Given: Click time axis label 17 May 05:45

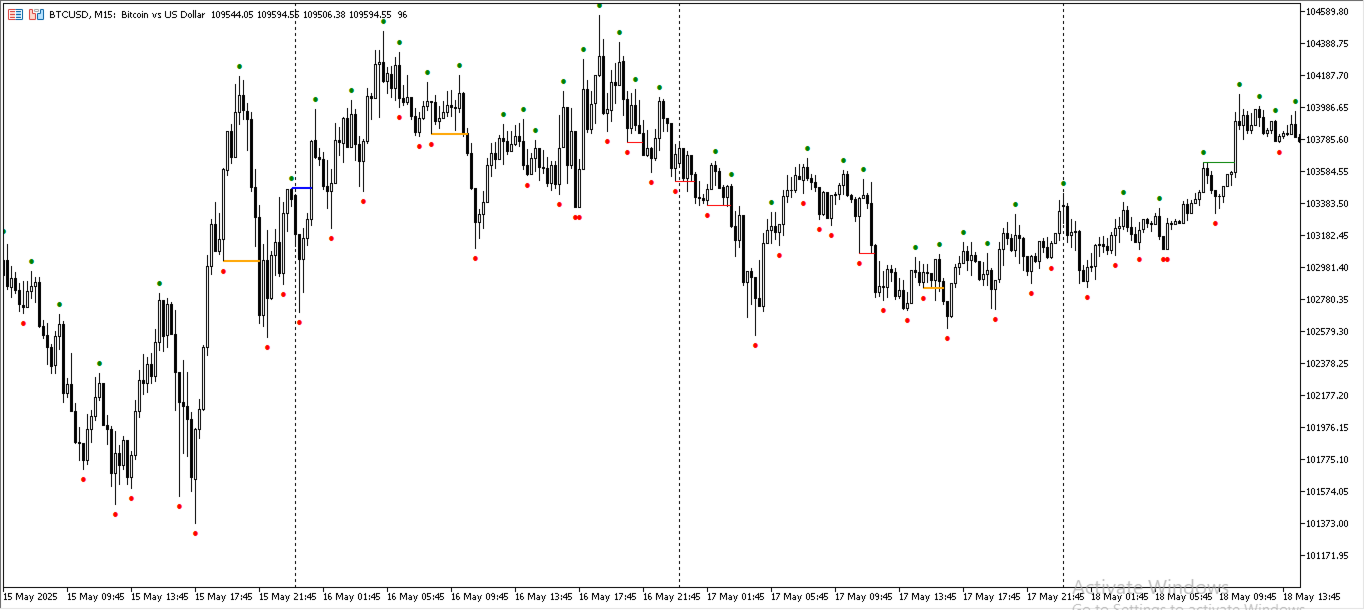Looking at the screenshot, I should pos(800,597).
